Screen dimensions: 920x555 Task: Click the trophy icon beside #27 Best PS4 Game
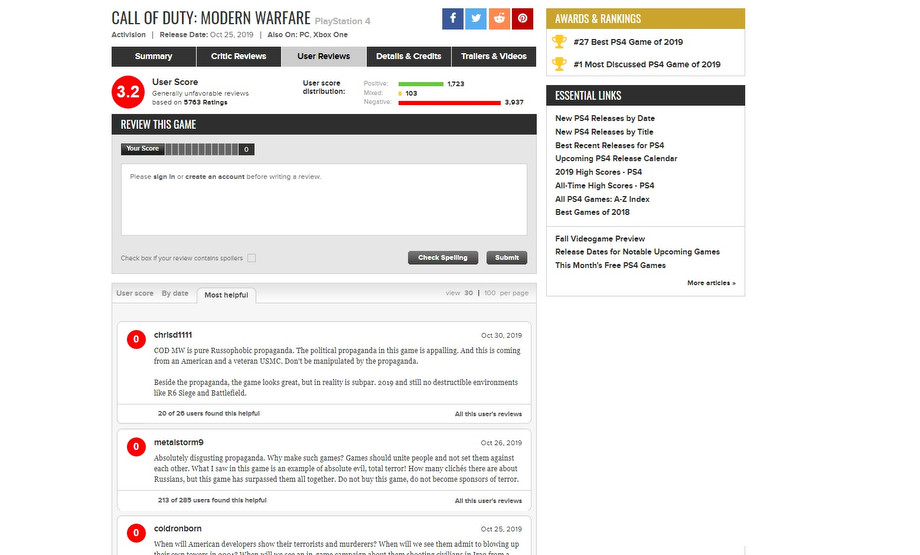pos(559,42)
